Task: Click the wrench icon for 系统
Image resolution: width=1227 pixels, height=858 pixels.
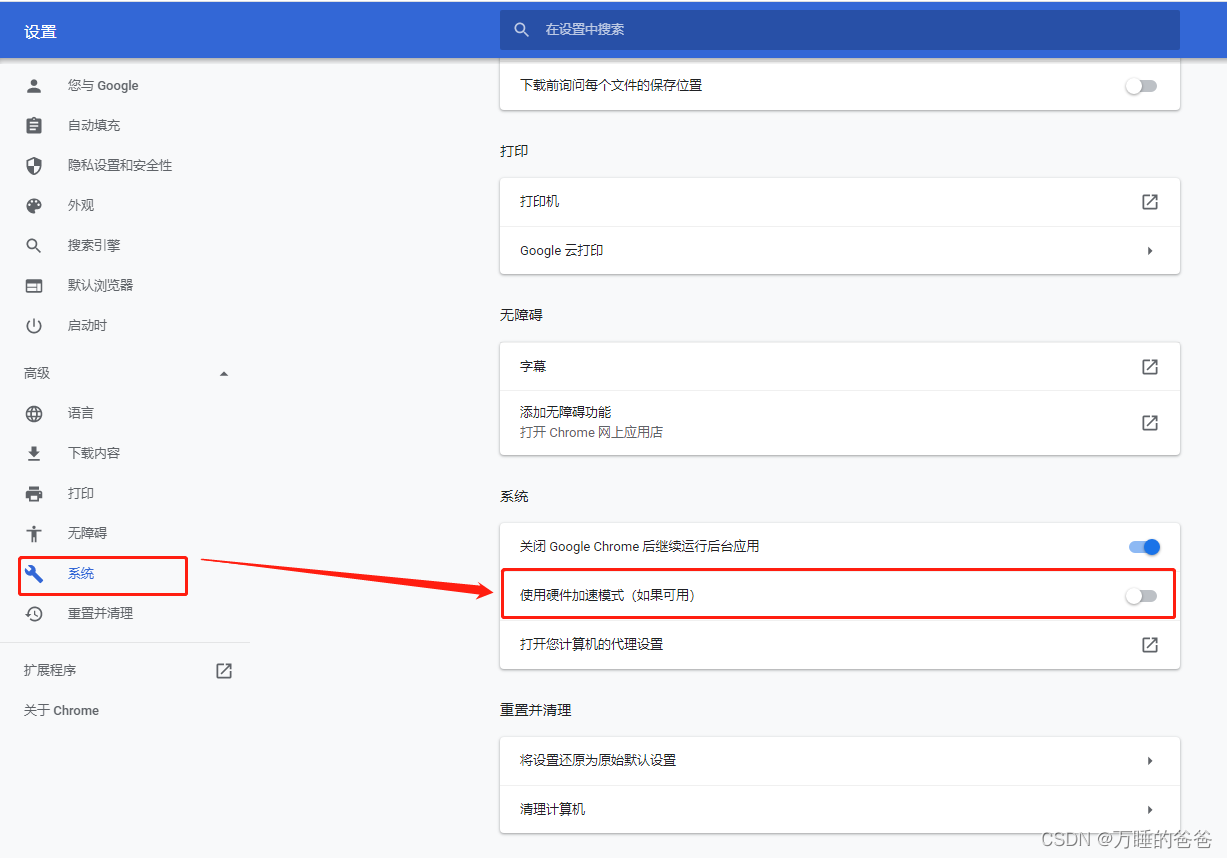Action: [34, 574]
